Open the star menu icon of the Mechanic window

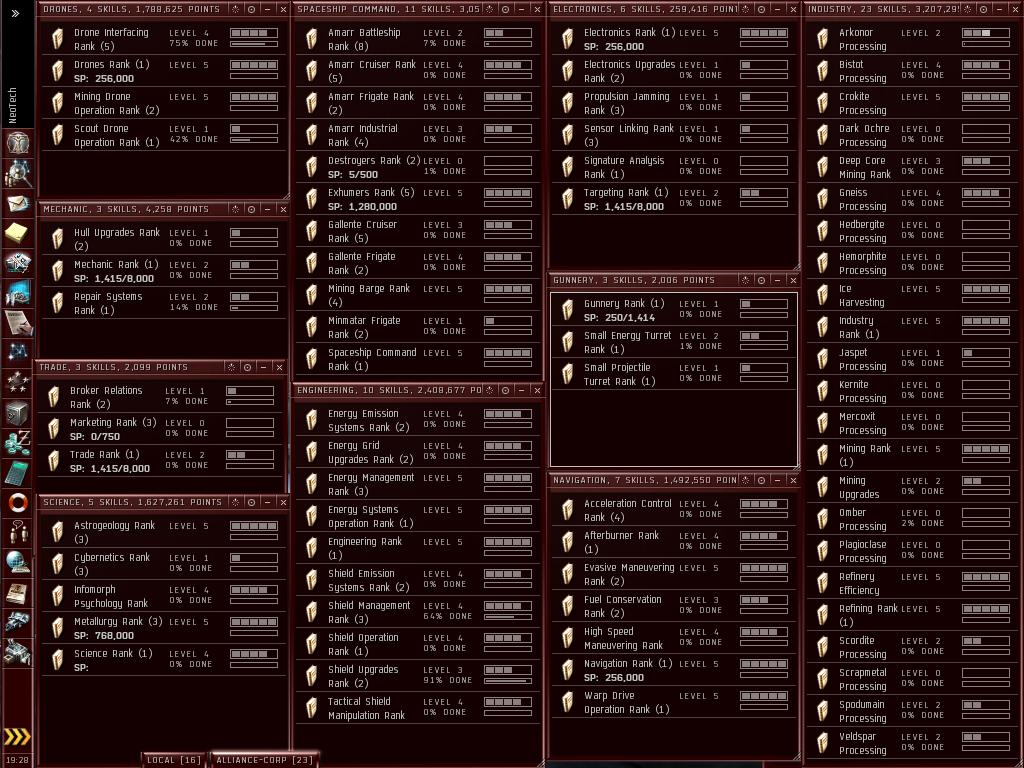coord(236,209)
